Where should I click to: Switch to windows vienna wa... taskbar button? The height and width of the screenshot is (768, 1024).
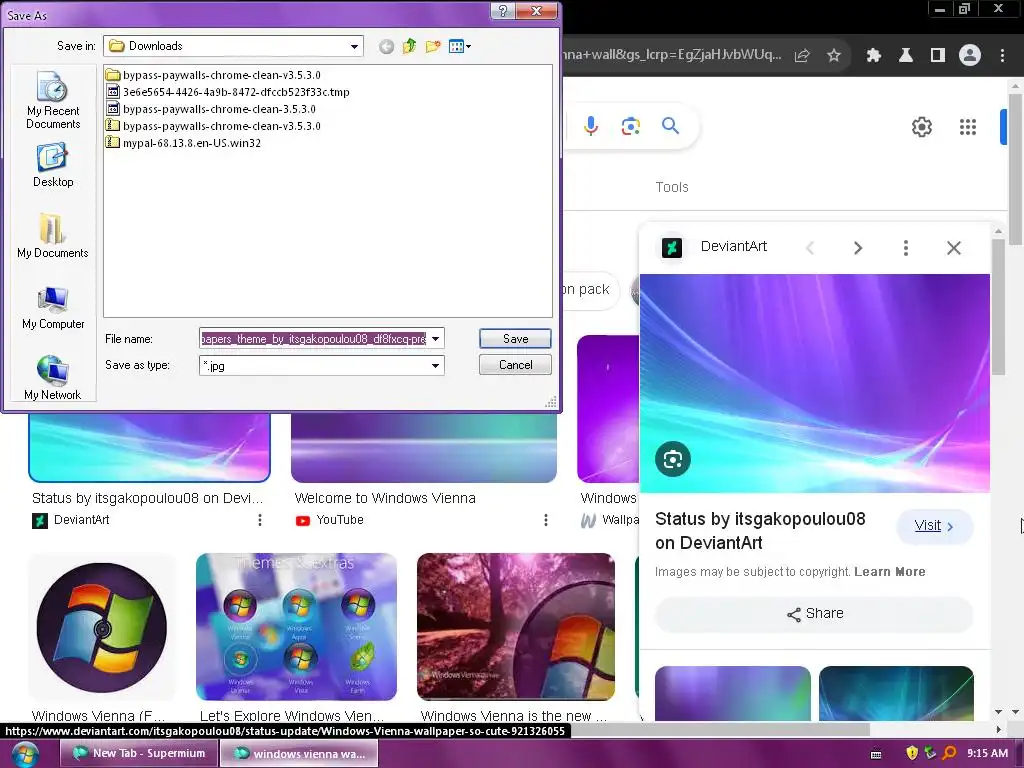click(x=299, y=753)
